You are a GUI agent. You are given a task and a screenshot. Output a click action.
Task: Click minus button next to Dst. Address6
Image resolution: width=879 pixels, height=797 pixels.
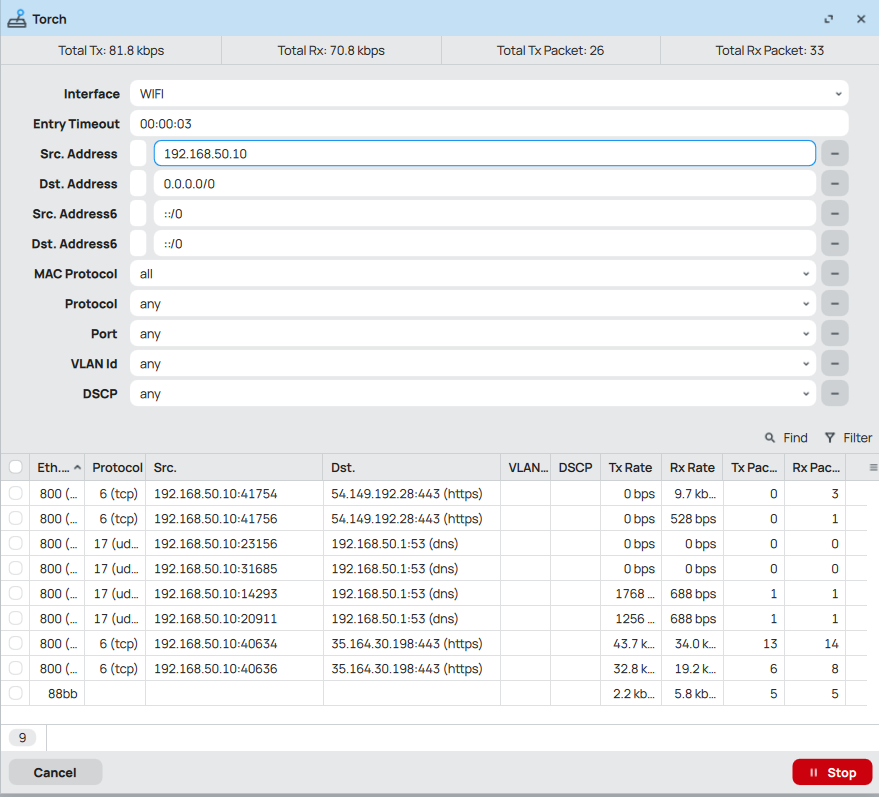click(x=834, y=244)
